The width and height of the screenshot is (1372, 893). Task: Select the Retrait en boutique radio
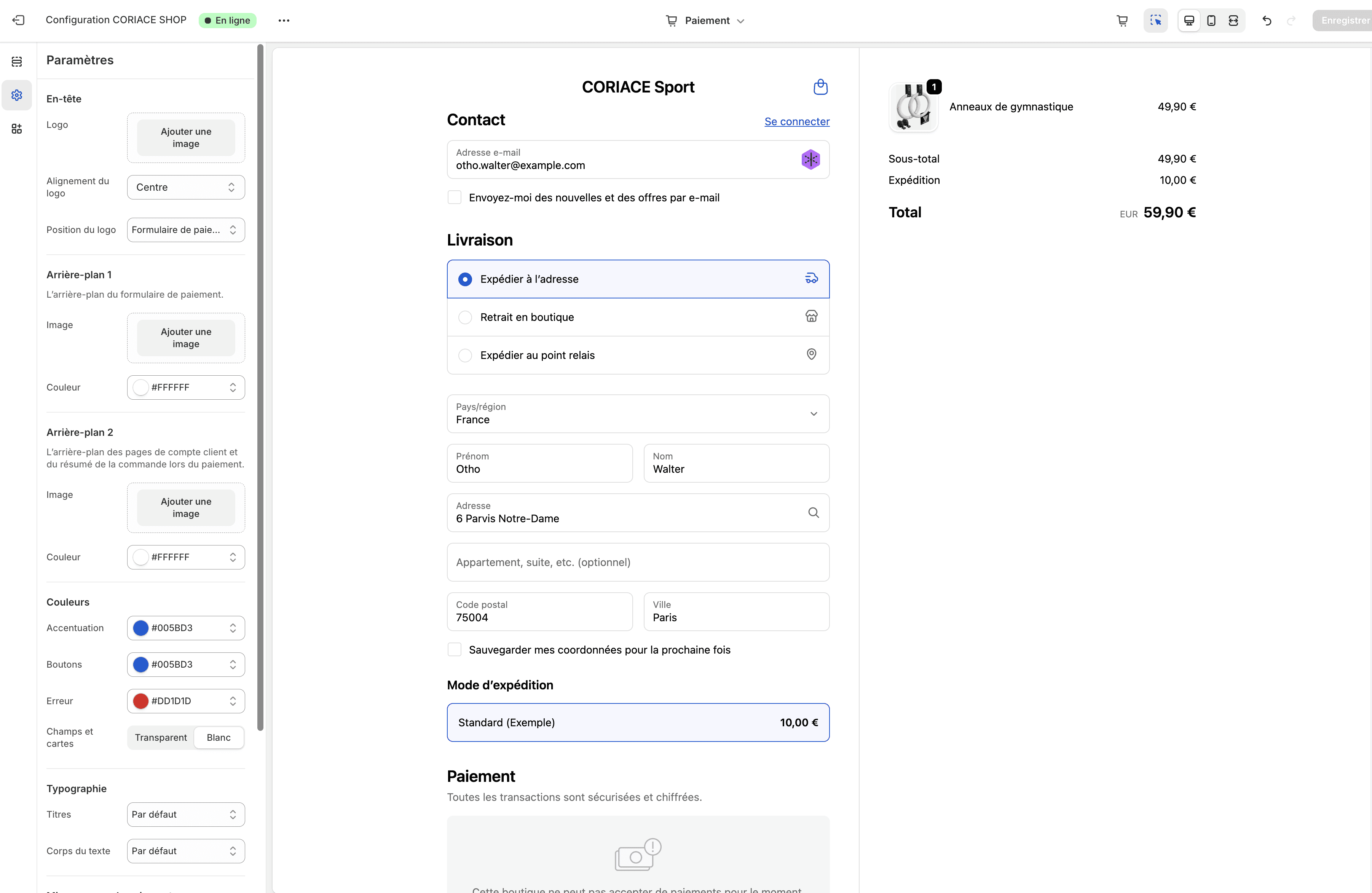[x=465, y=317]
